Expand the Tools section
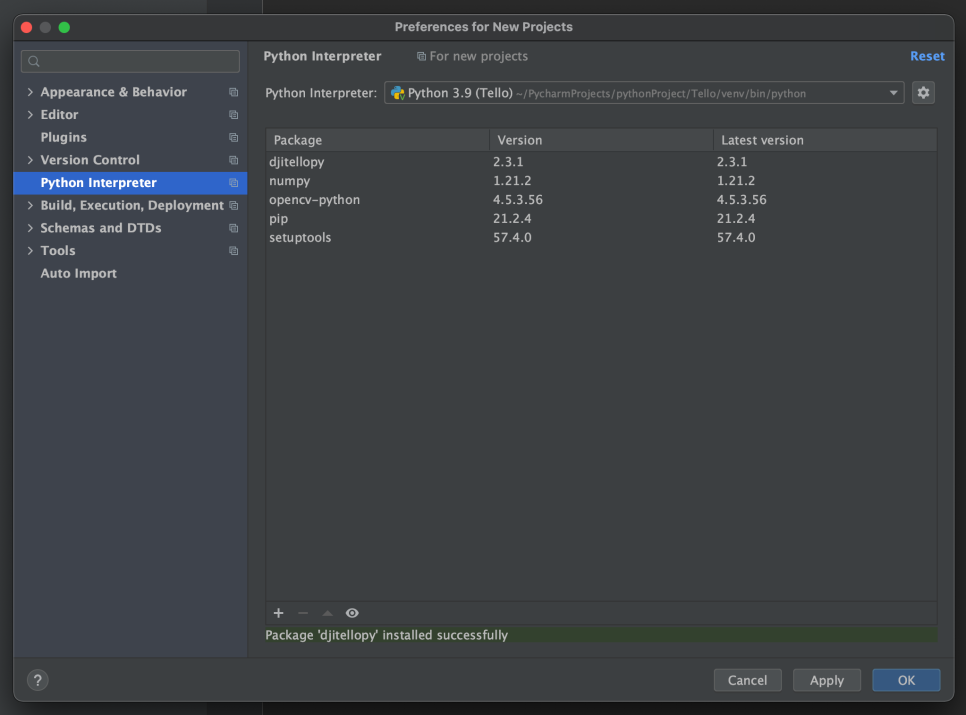966x715 pixels. click(30, 251)
